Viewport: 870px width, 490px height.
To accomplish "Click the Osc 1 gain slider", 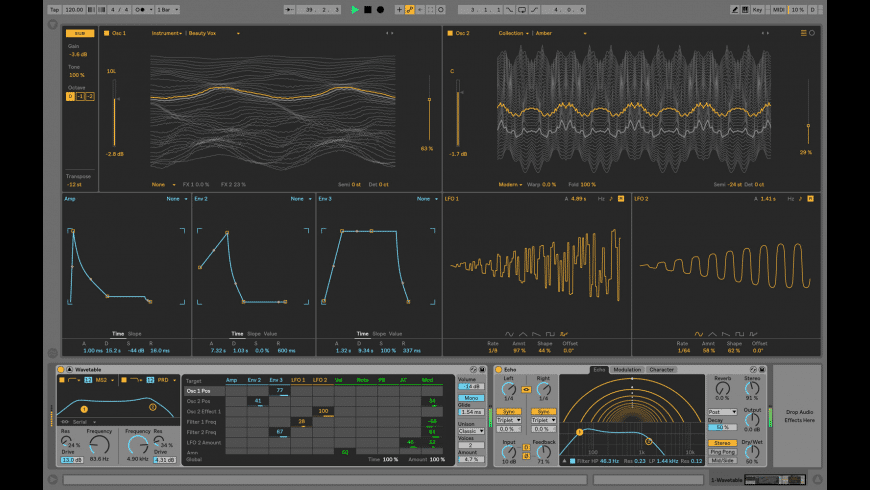I will (114, 112).
